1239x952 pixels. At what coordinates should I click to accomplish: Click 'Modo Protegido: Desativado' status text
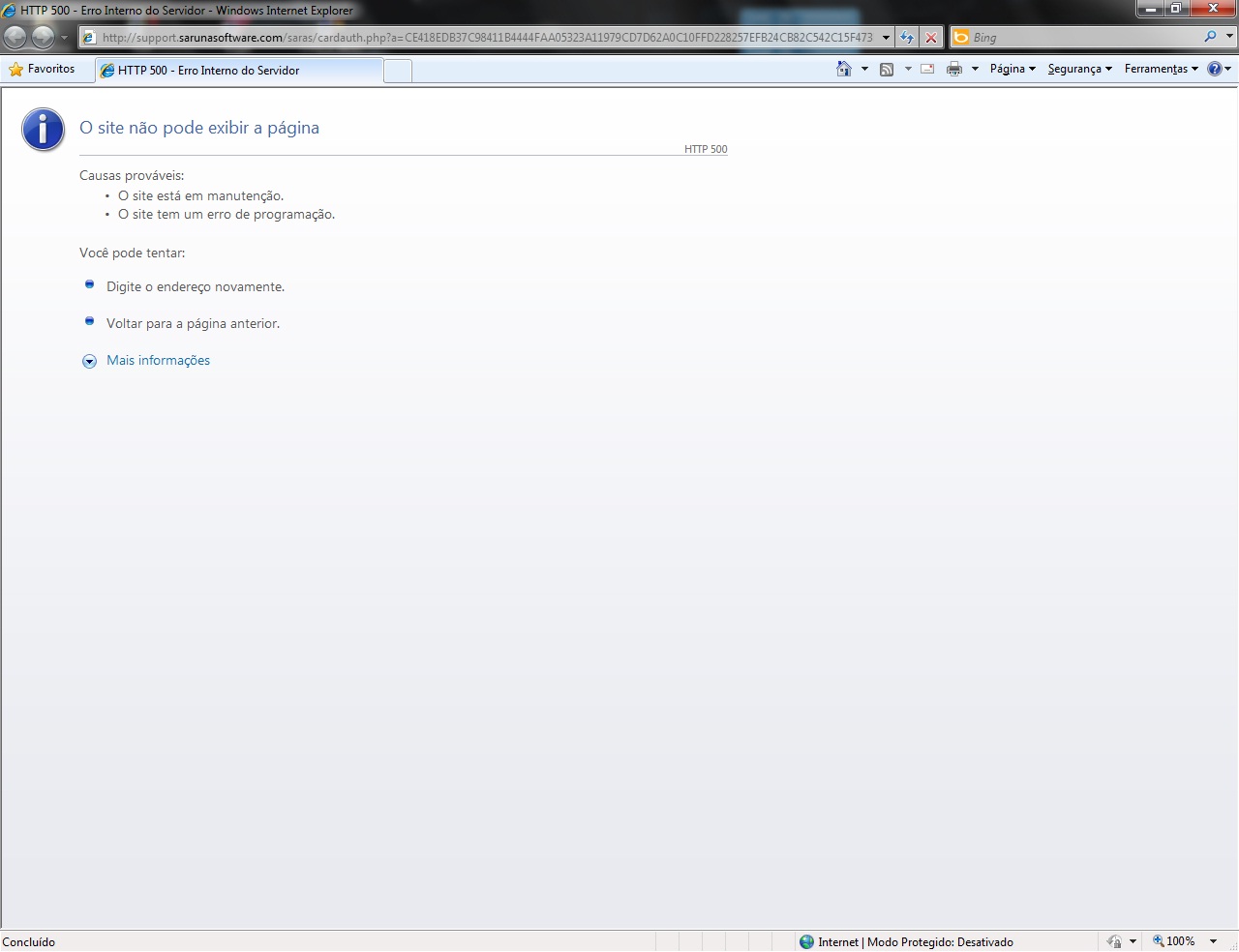pyautogui.click(x=940, y=941)
